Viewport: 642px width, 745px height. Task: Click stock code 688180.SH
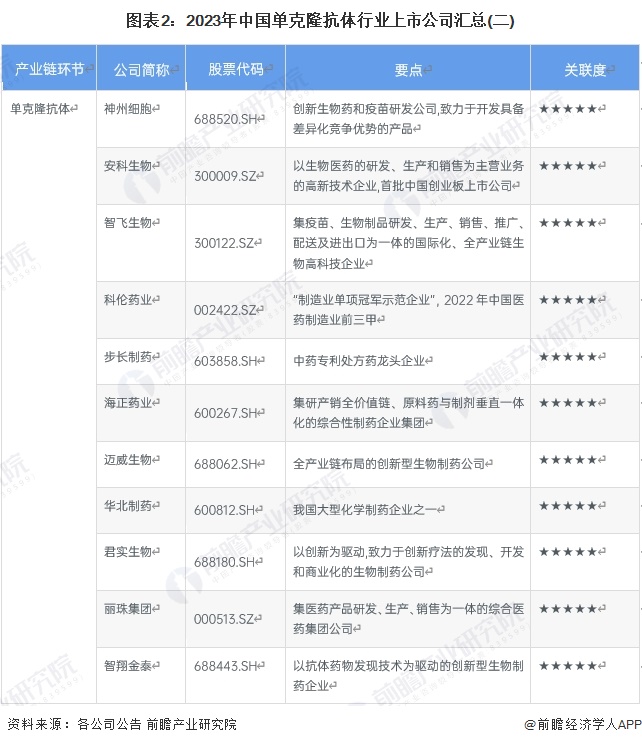coord(224,562)
